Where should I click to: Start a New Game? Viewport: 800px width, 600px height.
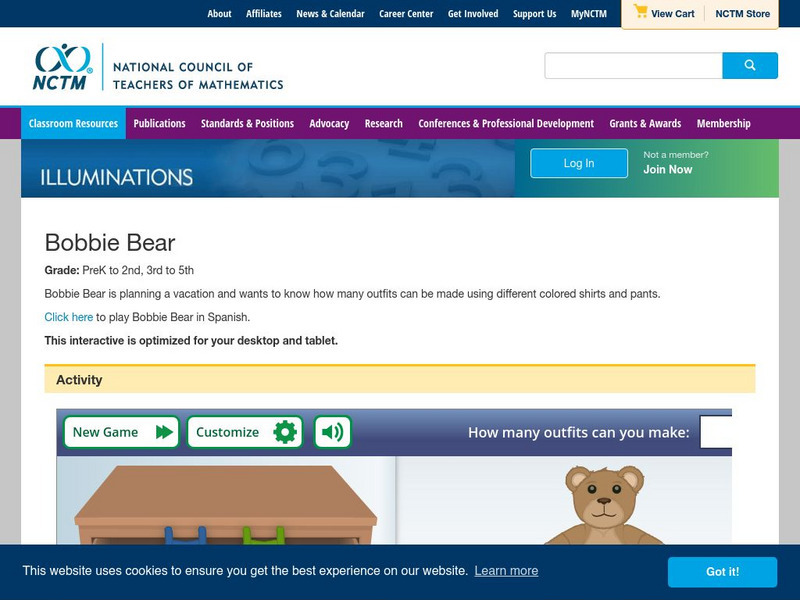121,432
